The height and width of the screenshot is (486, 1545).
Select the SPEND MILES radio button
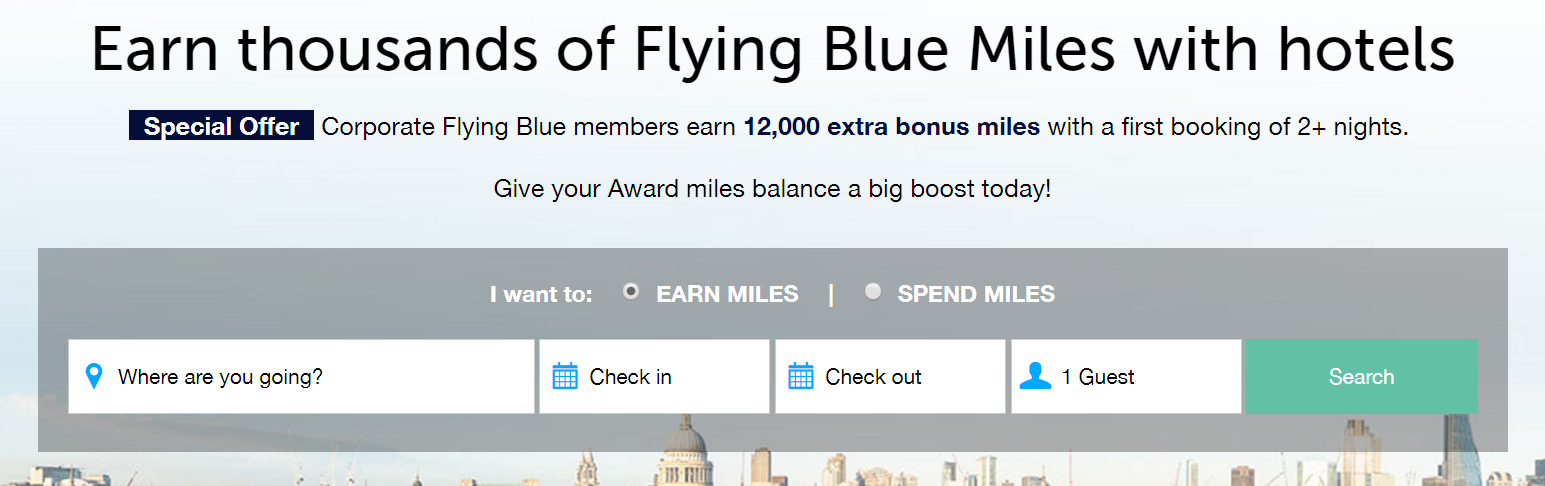[873, 291]
